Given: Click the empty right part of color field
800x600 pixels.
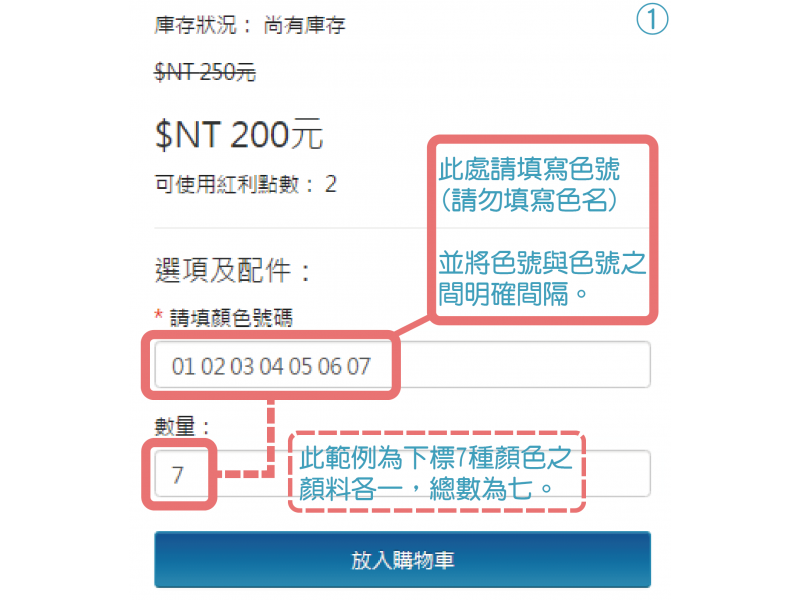Looking at the screenshot, I should (x=523, y=365).
